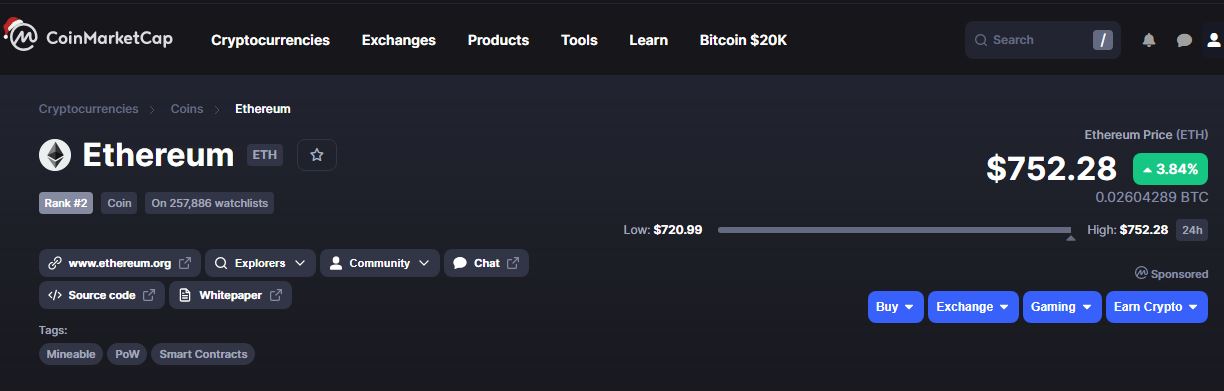Open the Products menu

tap(498, 40)
